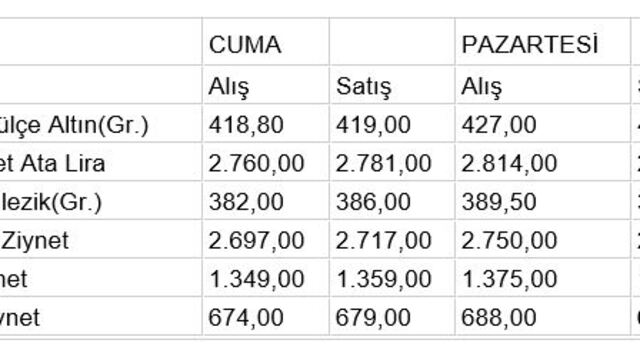Click the cell with value 389,50
This screenshot has height=360, width=640.
pyautogui.click(x=542, y=201)
